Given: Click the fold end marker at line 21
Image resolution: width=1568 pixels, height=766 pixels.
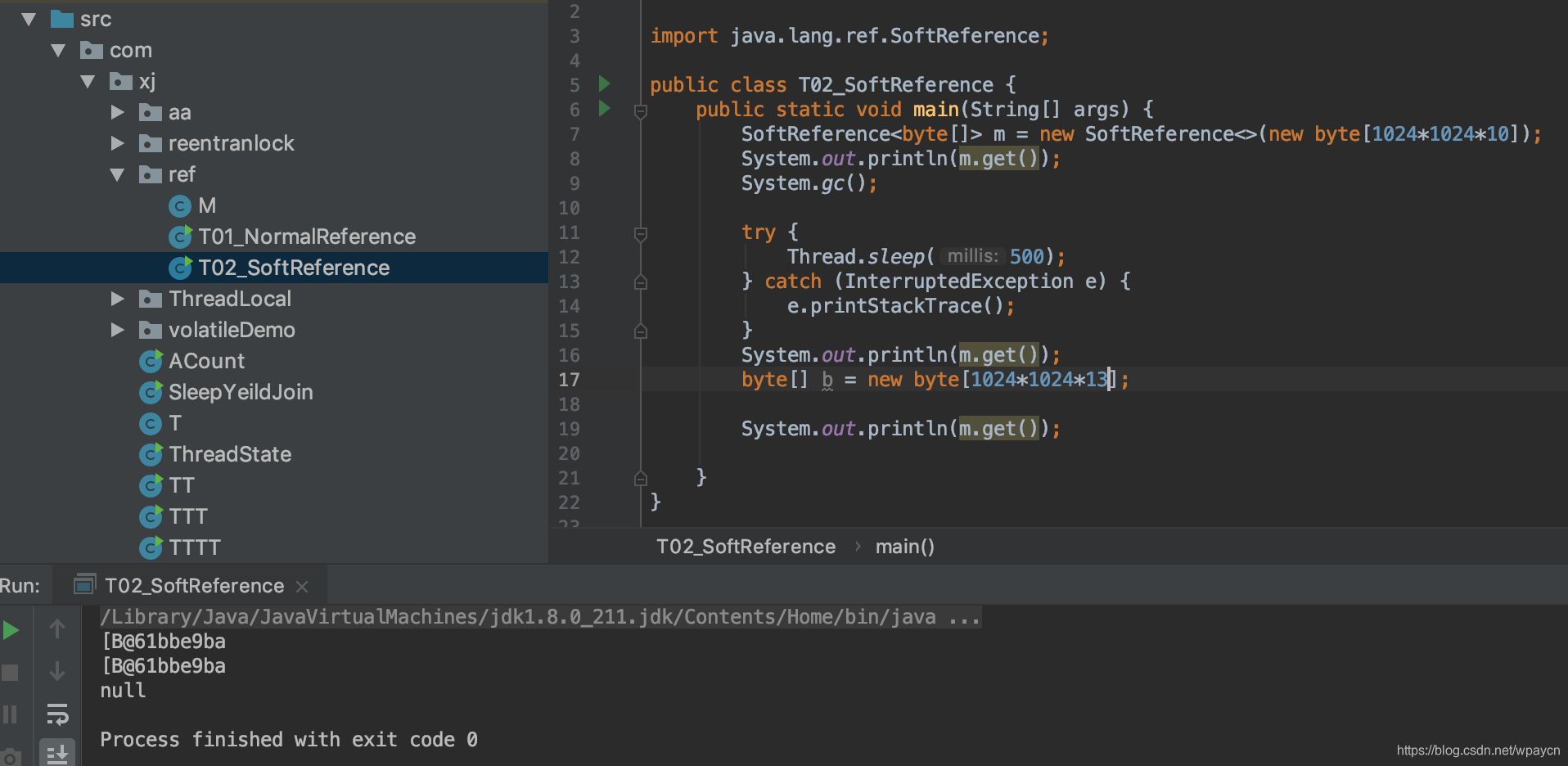Looking at the screenshot, I should click(641, 478).
